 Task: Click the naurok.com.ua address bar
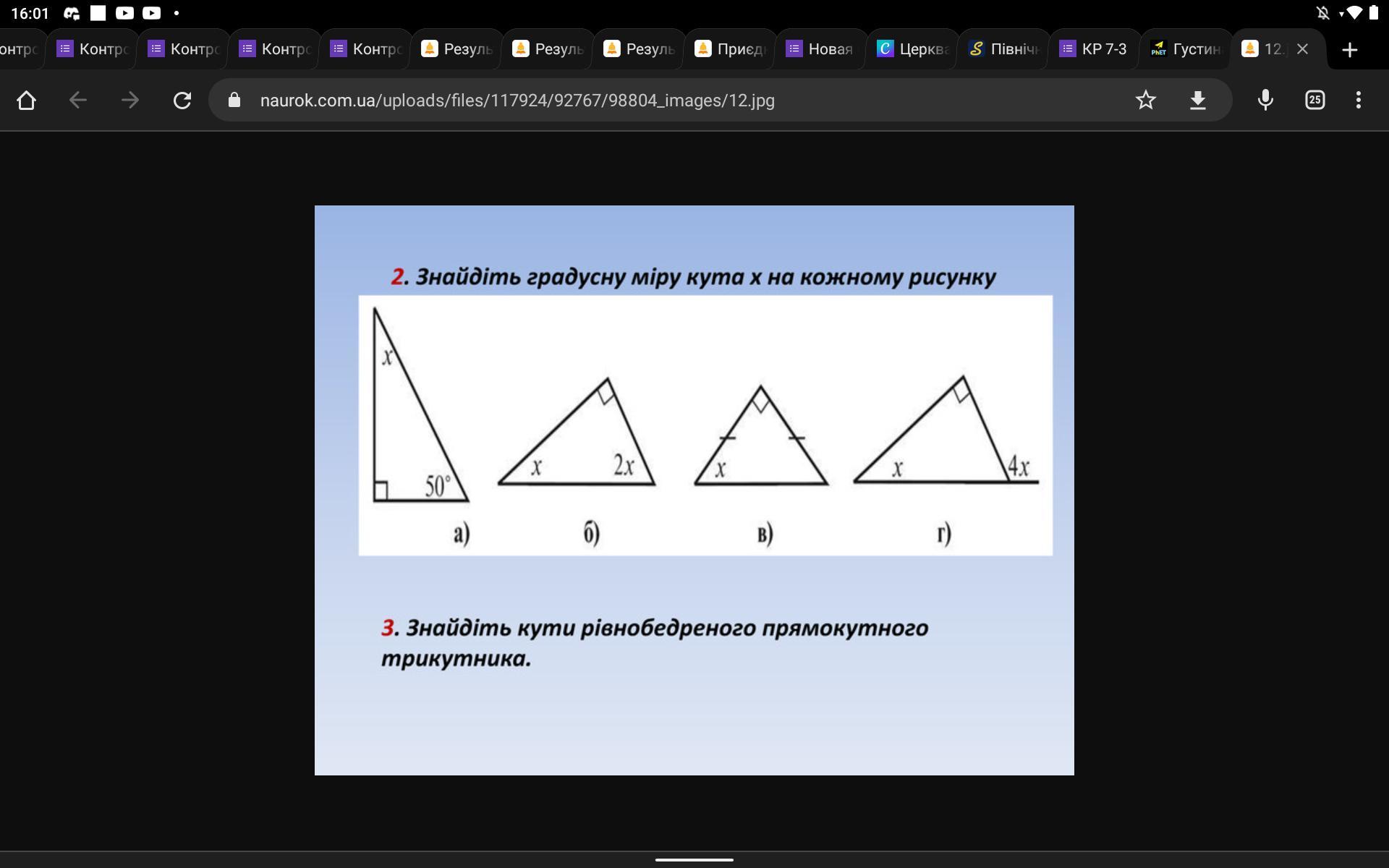[517, 100]
